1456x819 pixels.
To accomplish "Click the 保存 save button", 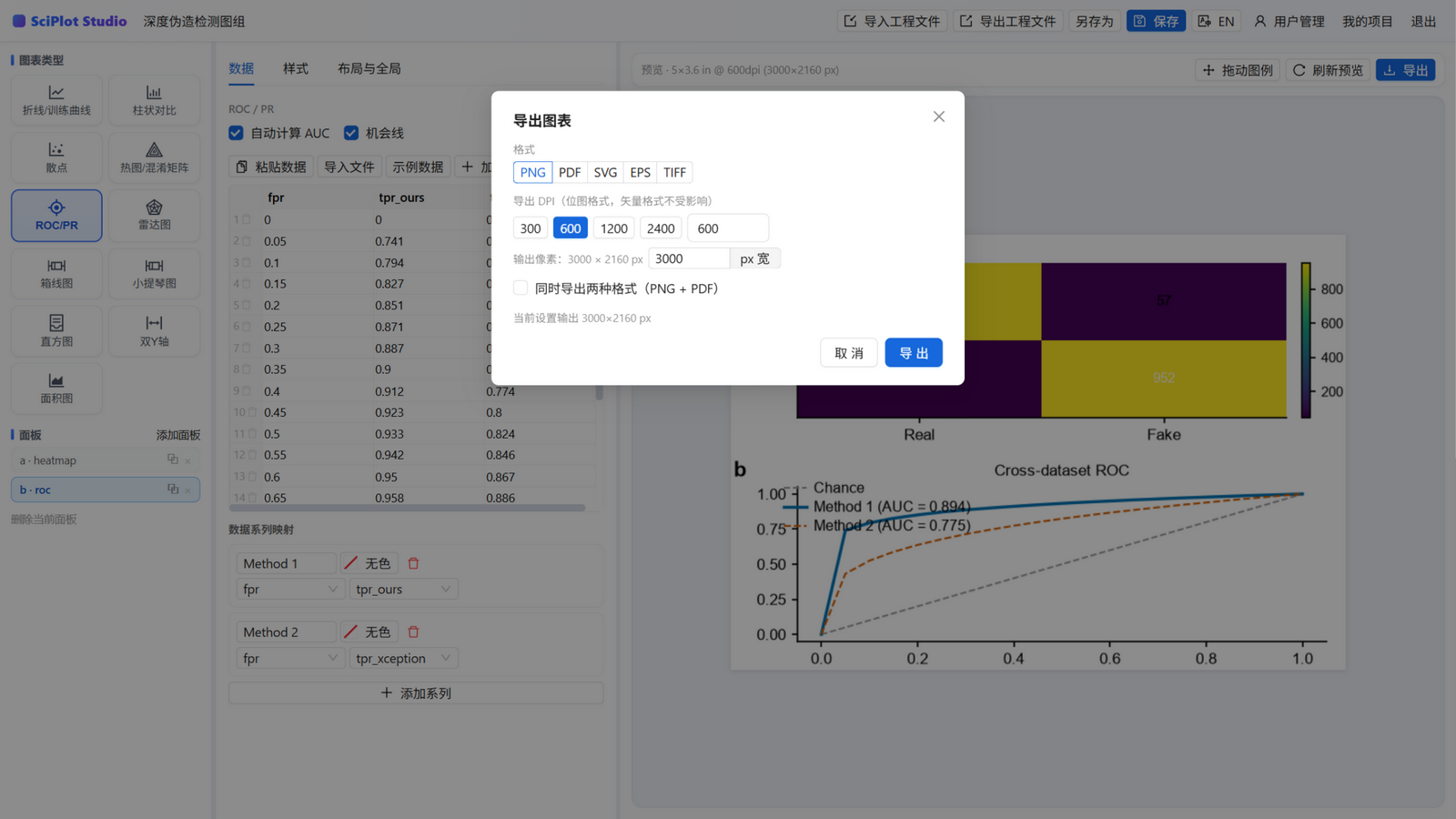I will click(1156, 21).
